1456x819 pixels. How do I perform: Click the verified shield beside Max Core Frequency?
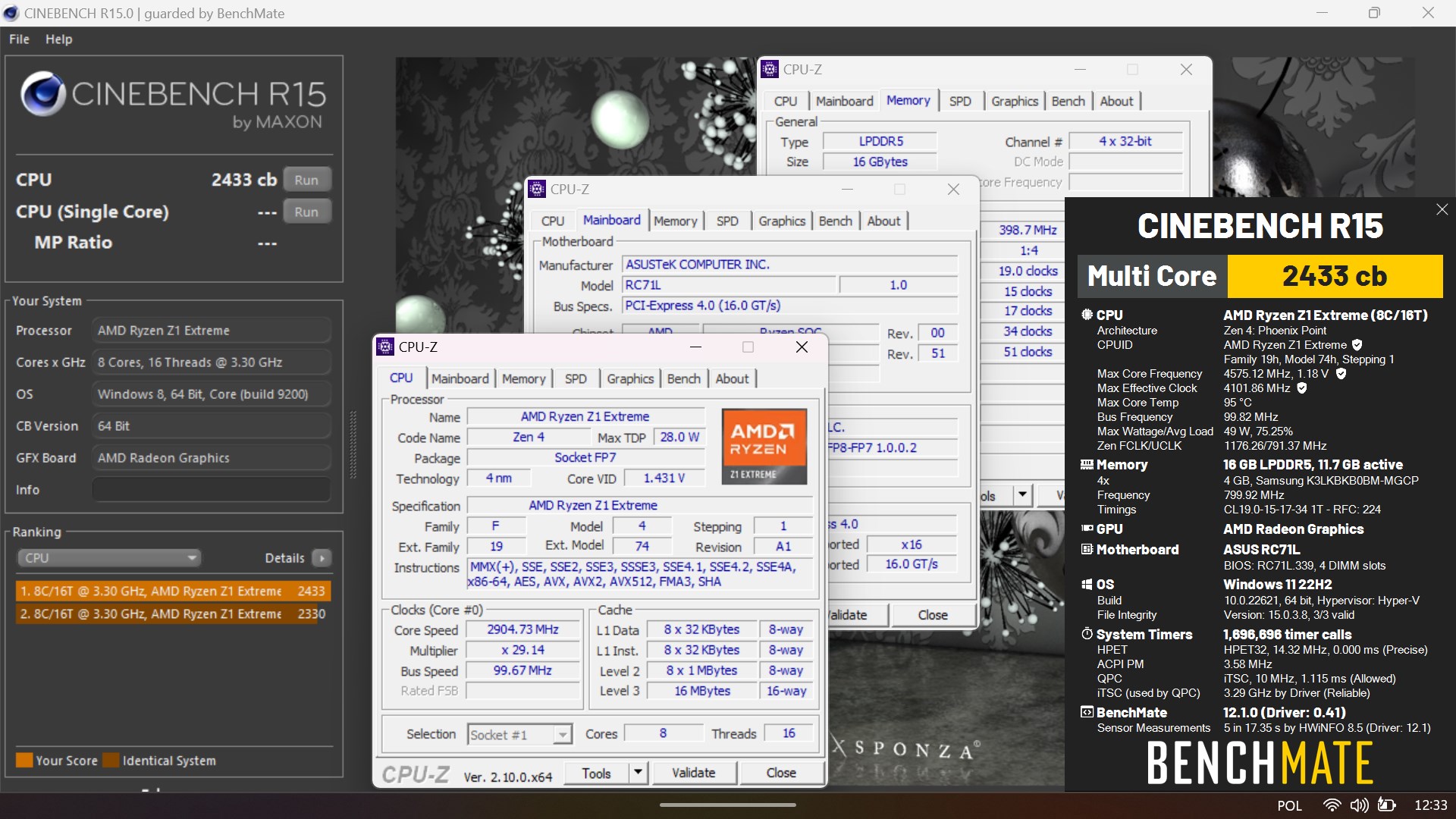point(1341,374)
